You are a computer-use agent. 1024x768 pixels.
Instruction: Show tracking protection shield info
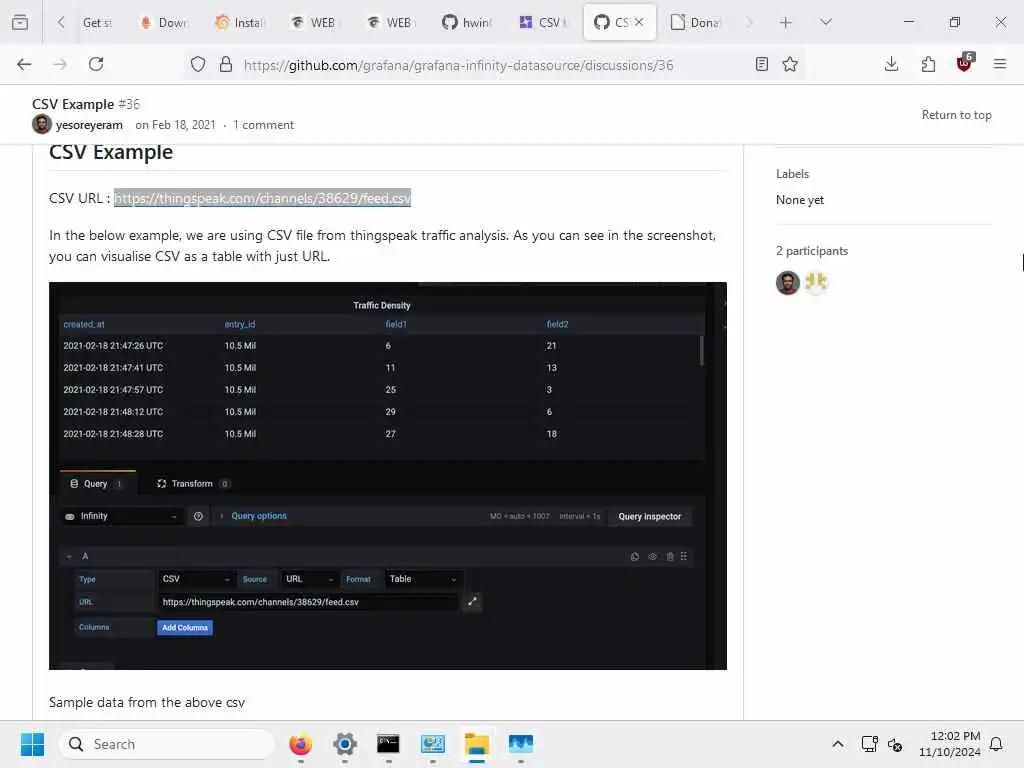point(198,64)
